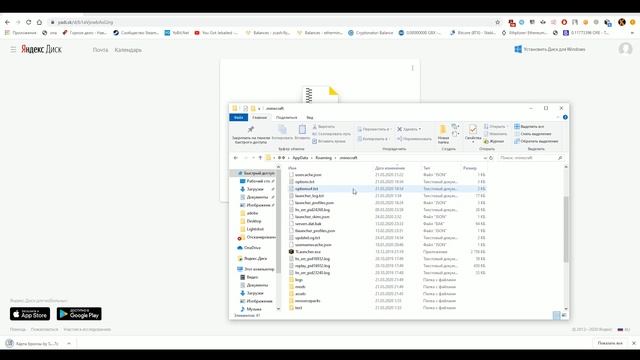Open the Yandex Disk hamburger menu
Viewport: 640px width, 360px height.
[13, 49]
